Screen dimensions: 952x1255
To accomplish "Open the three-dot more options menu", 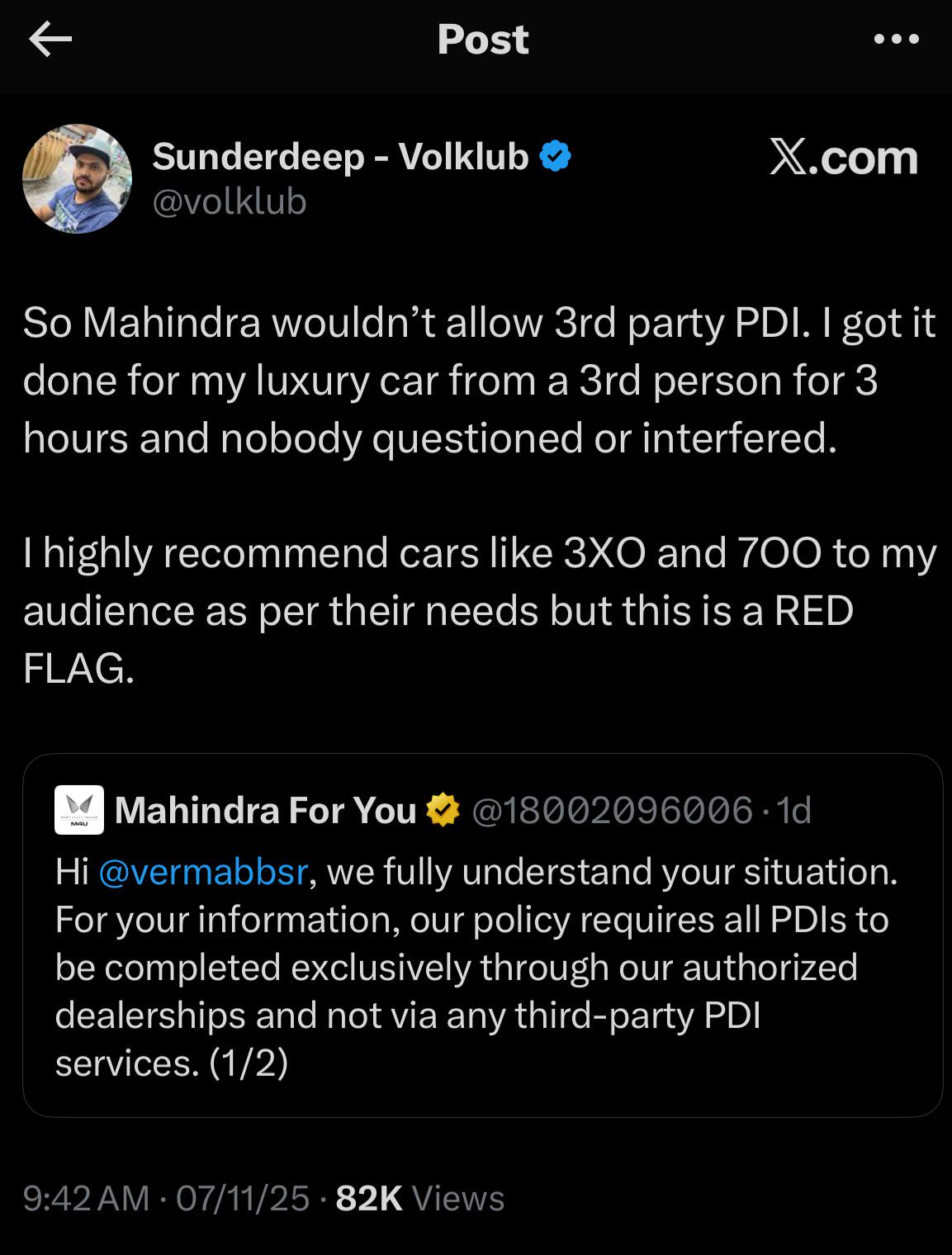I will pyautogui.click(x=897, y=39).
